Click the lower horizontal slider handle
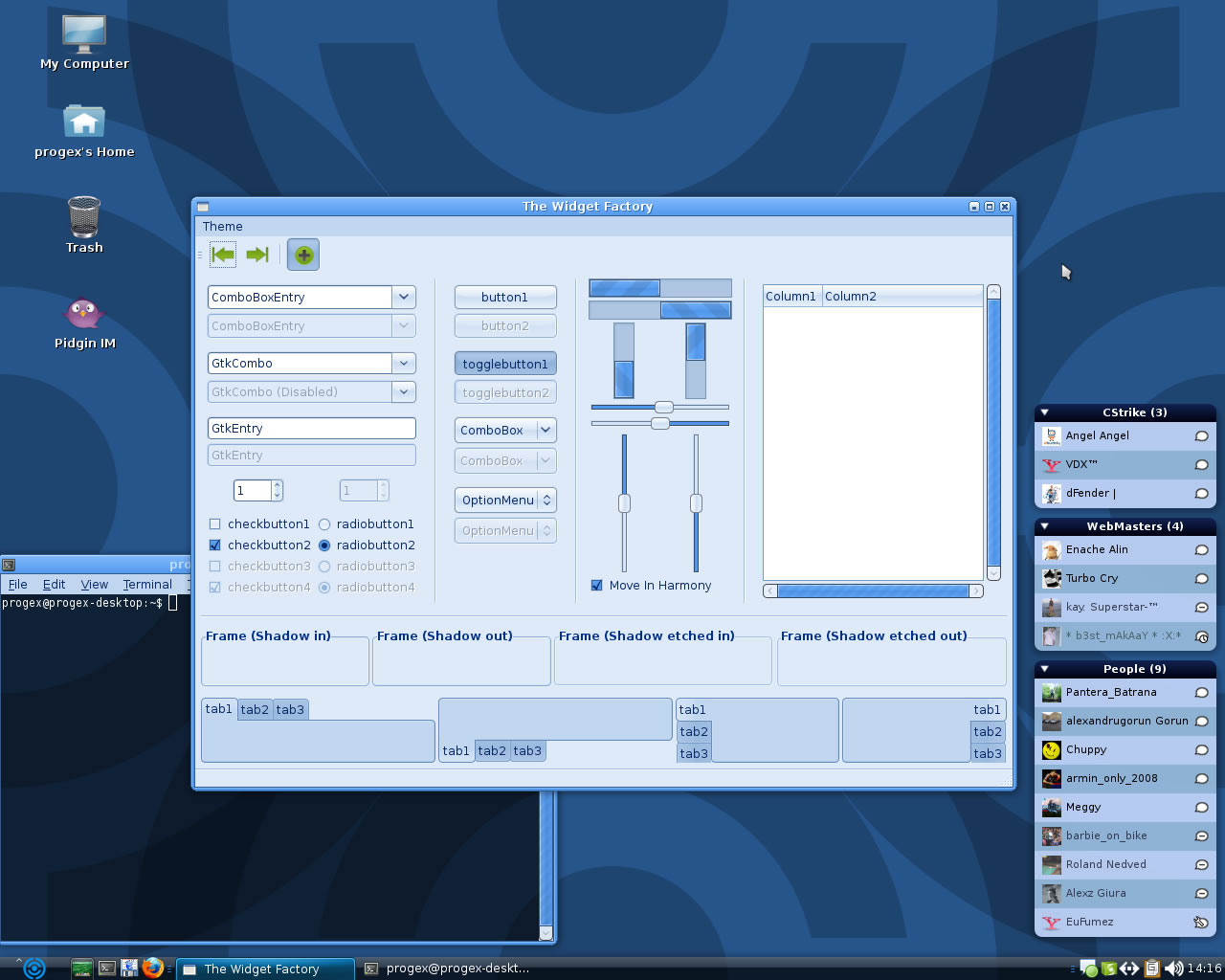 coord(660,423)
